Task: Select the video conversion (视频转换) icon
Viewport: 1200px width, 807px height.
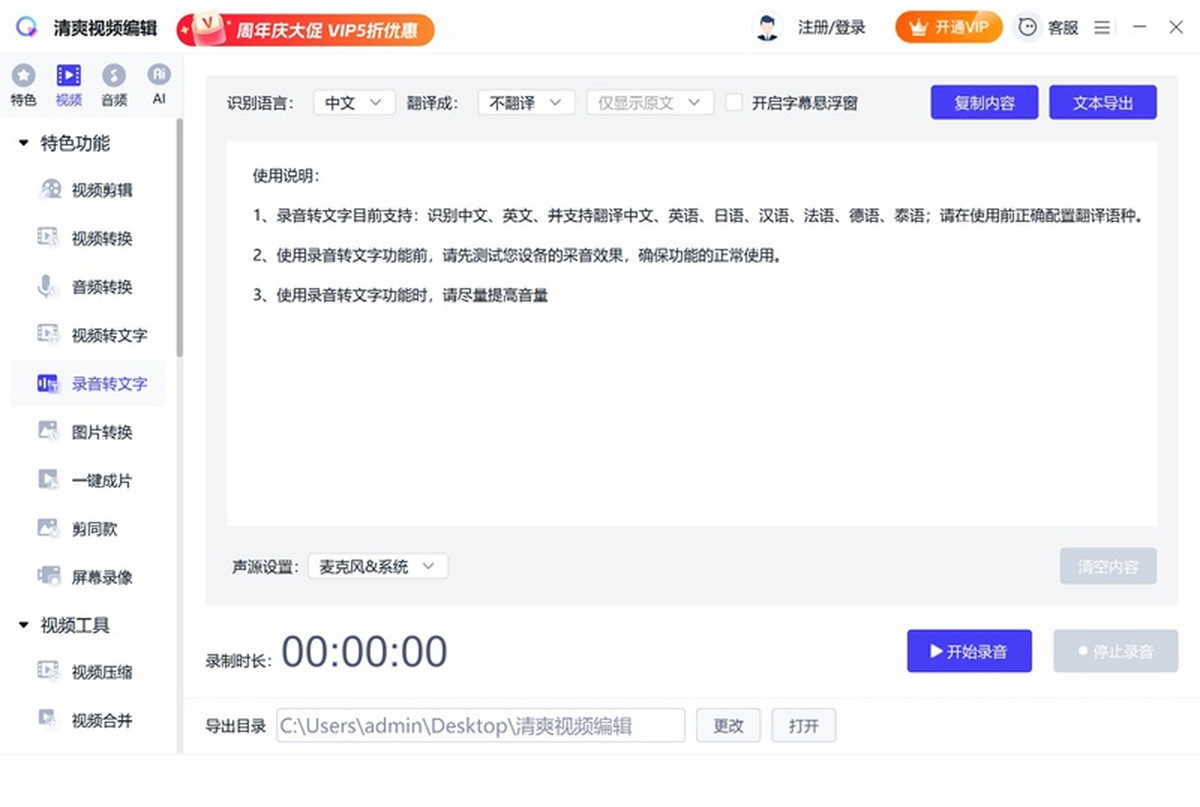Action: [x=49, y=238]
